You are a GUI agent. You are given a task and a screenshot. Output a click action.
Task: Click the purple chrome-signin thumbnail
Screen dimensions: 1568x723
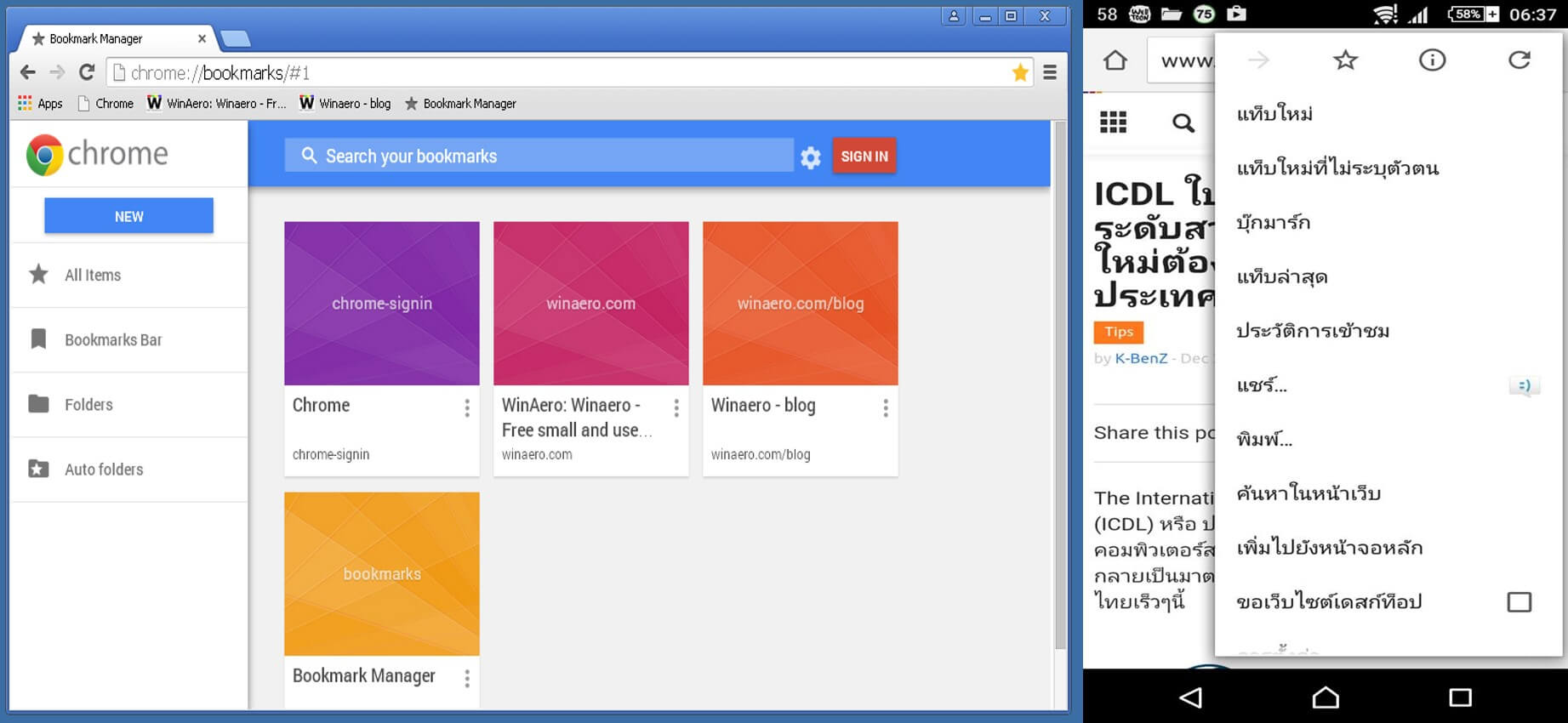point(382,304)
